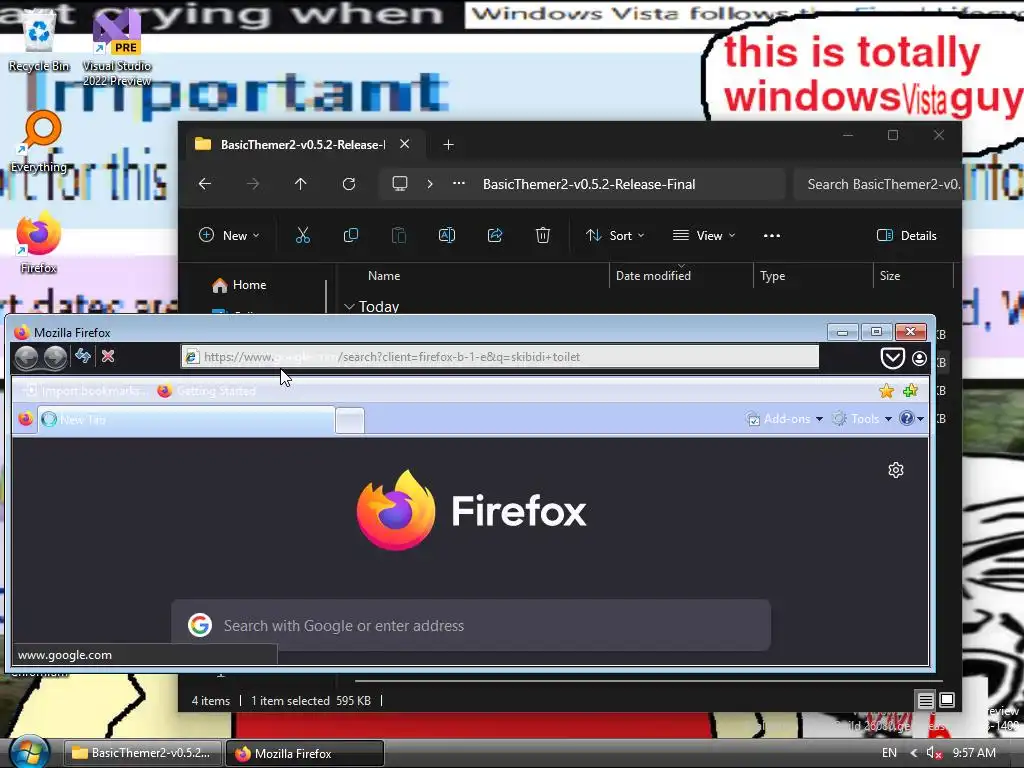Switch File Explorer to large thumbnails view icon

click(947, 700)
